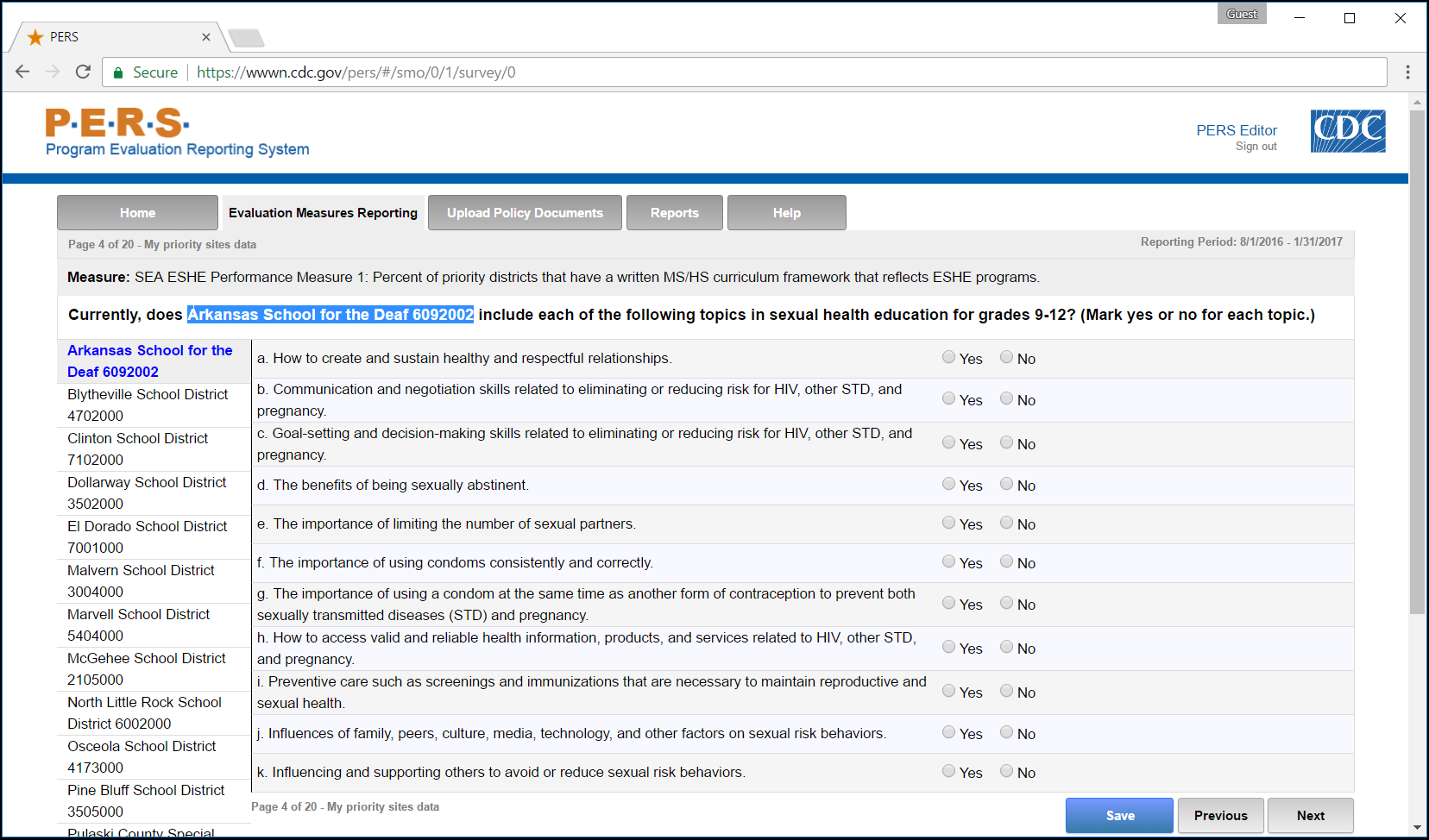Viewport: 1429px width, 840px height.
Task: Open the Reports tab
Action: pos(674,213)
